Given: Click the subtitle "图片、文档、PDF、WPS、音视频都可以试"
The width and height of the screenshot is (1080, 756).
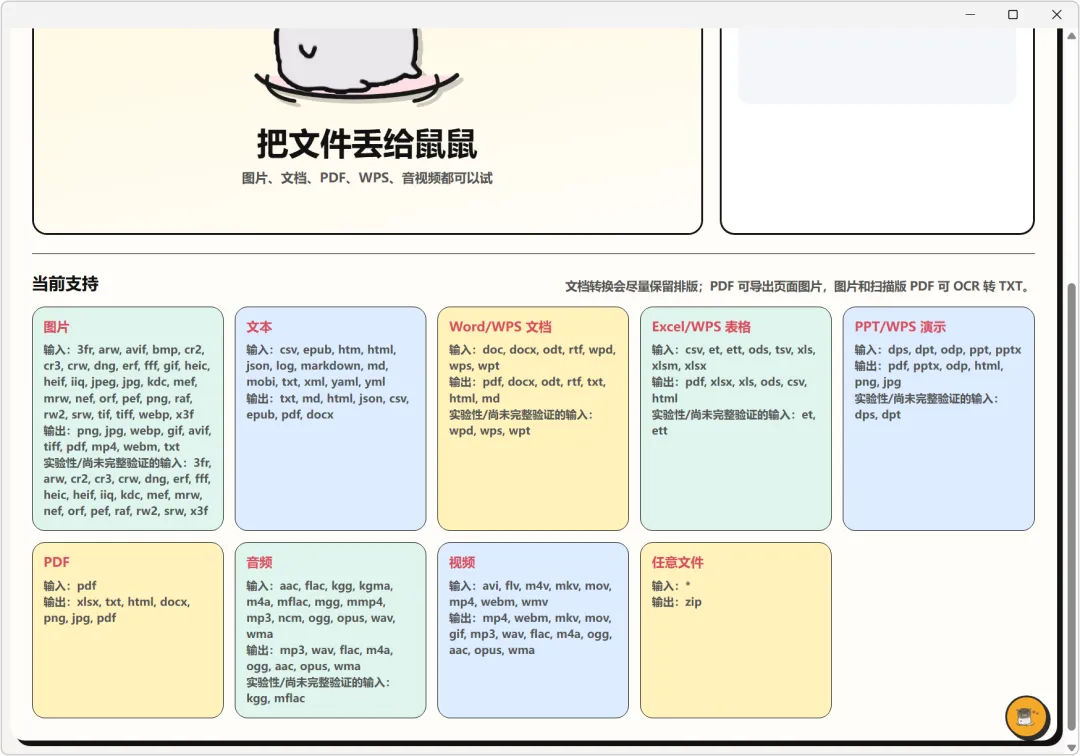Looking at the screenshot, I should click(x=367, y=178).
